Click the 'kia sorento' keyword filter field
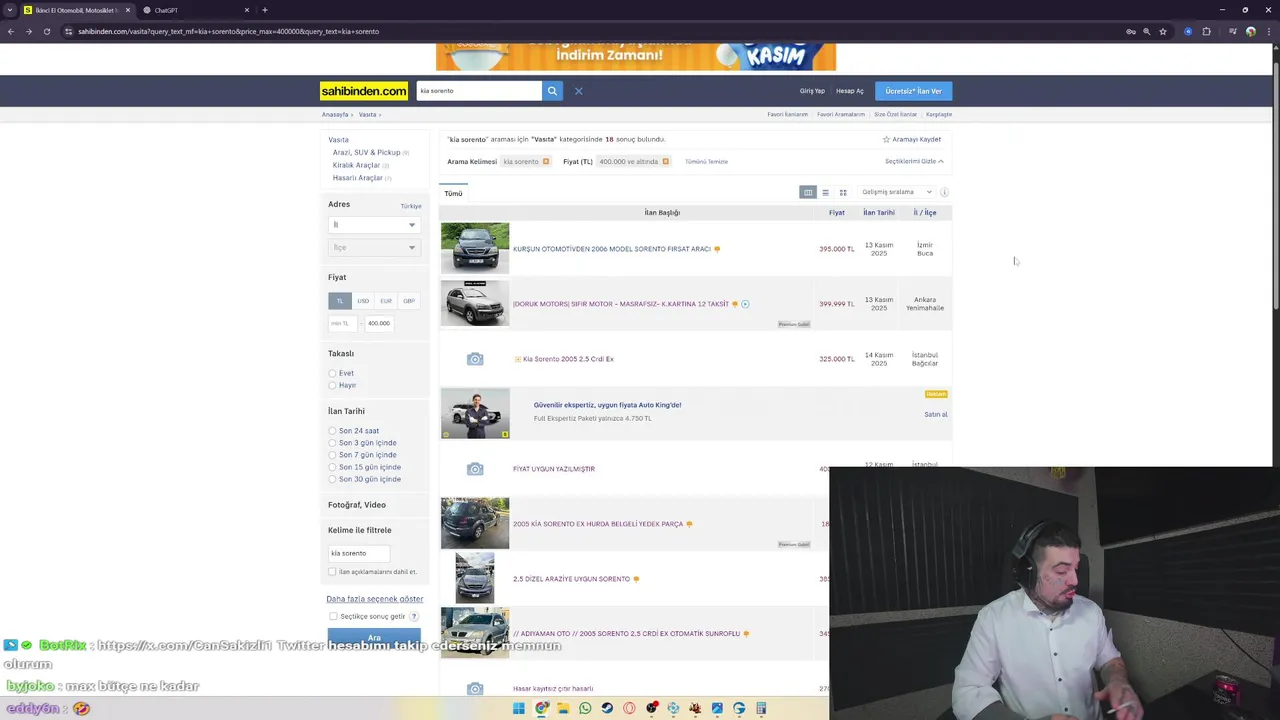 coord(358,553)
